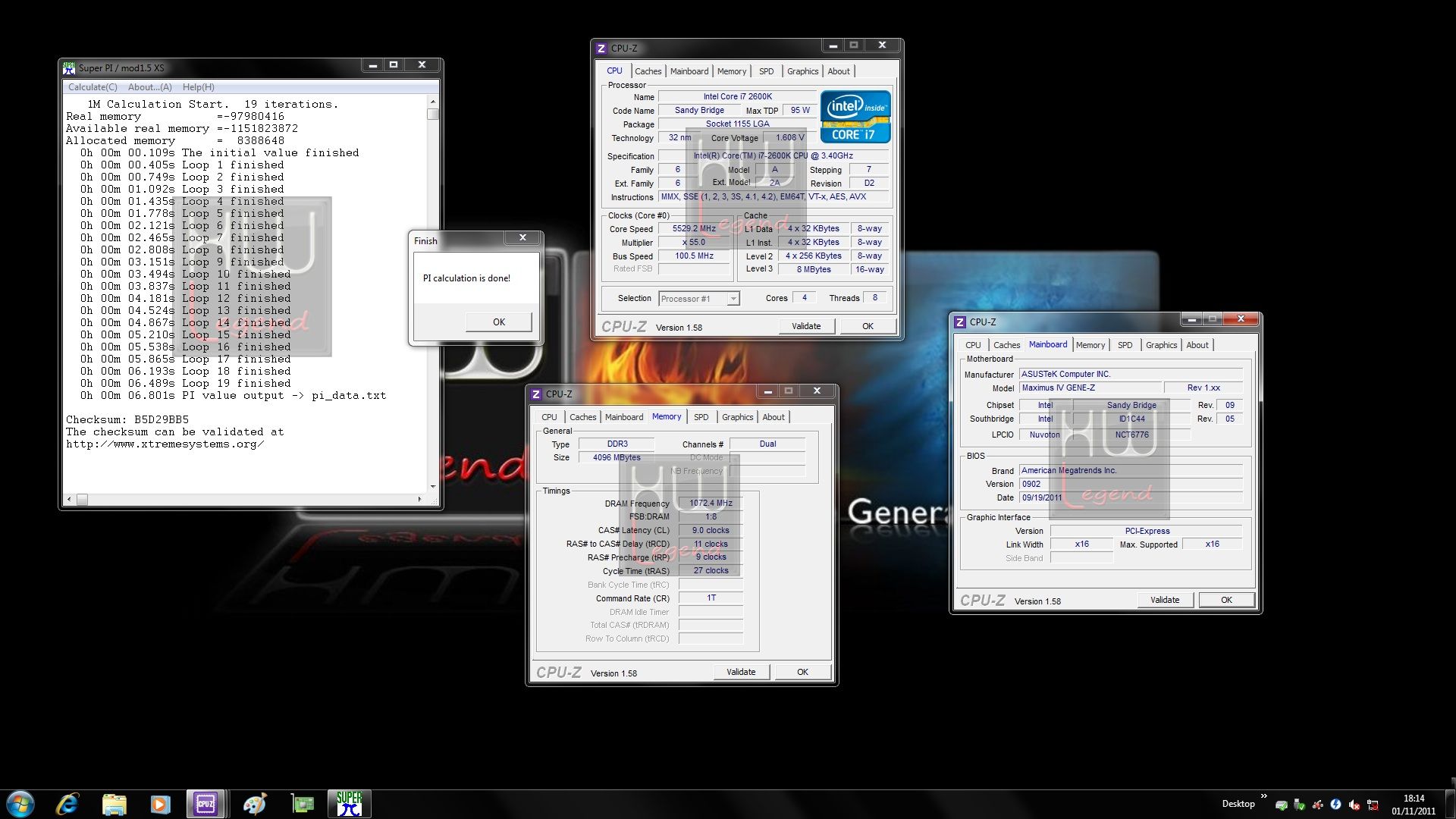Click the Core Speed value 5529.2 MHz
Viewport: 1456px width, 819px height.
click(x=694, y=229)
